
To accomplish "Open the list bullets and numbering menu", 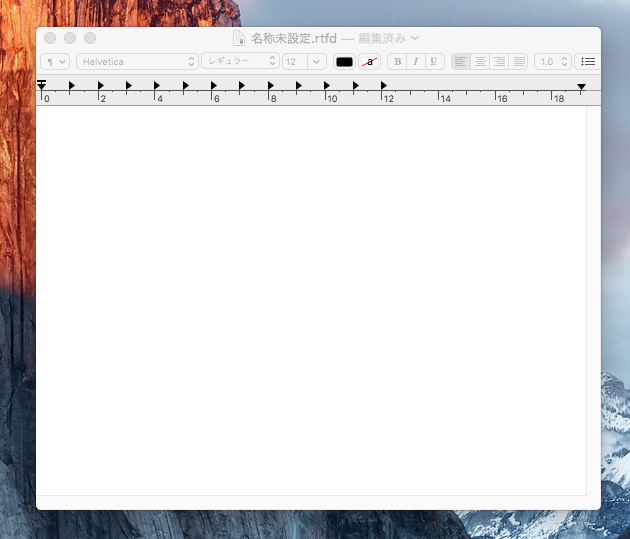I will [x=588, y=62].
